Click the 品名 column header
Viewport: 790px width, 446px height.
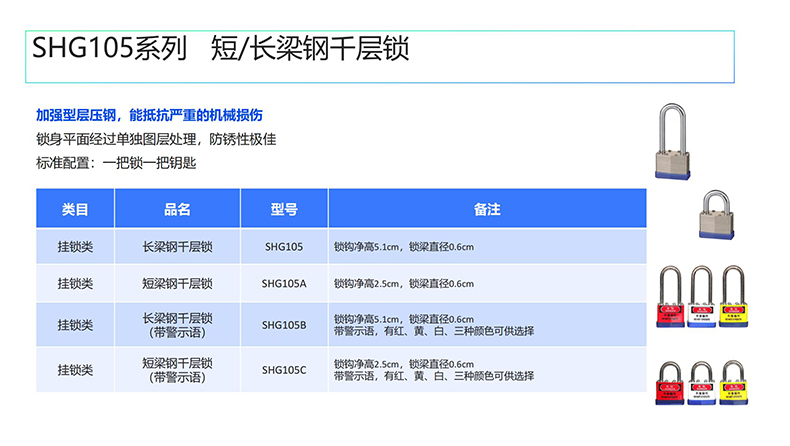pos(177,209)
